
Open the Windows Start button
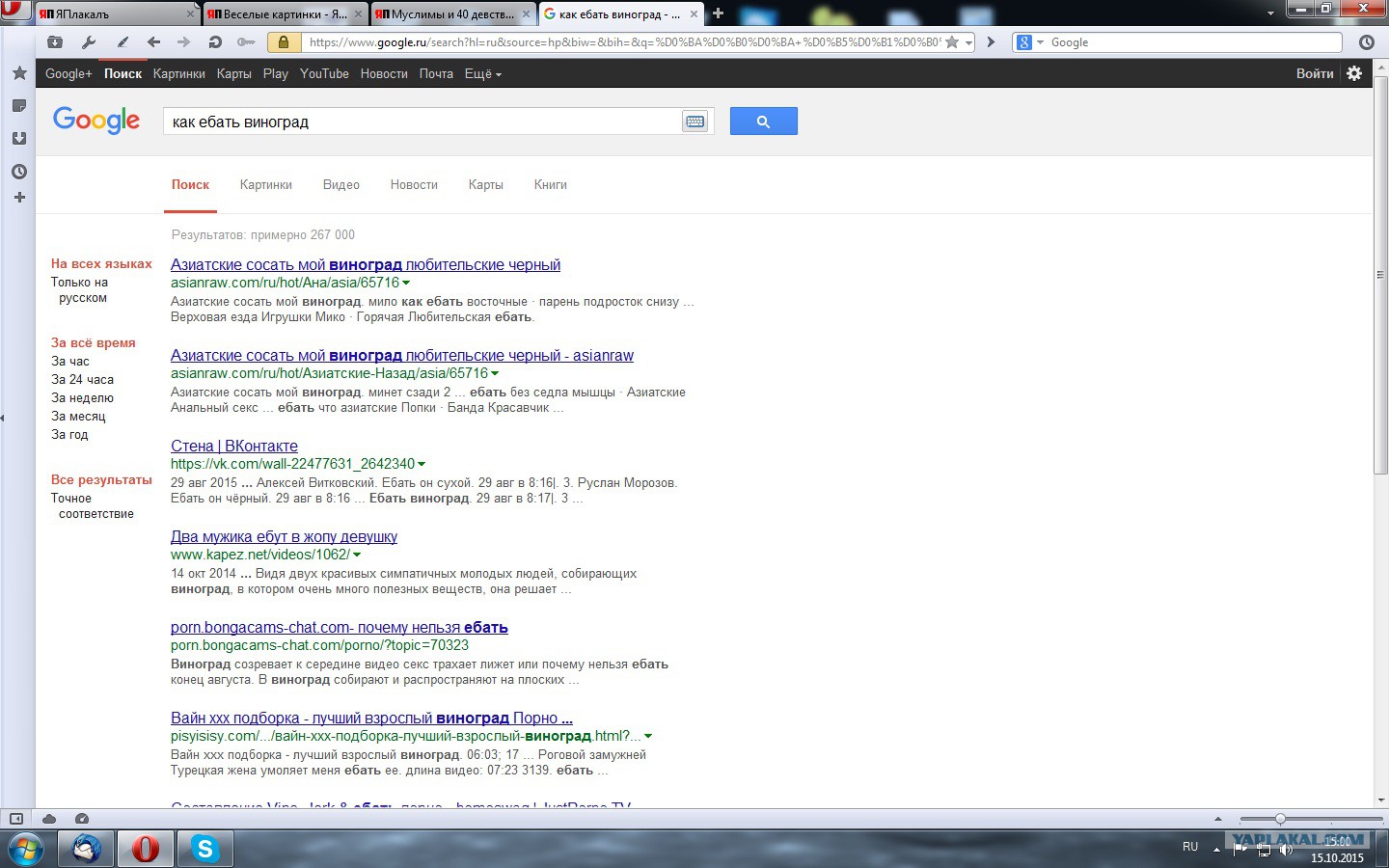26,849
